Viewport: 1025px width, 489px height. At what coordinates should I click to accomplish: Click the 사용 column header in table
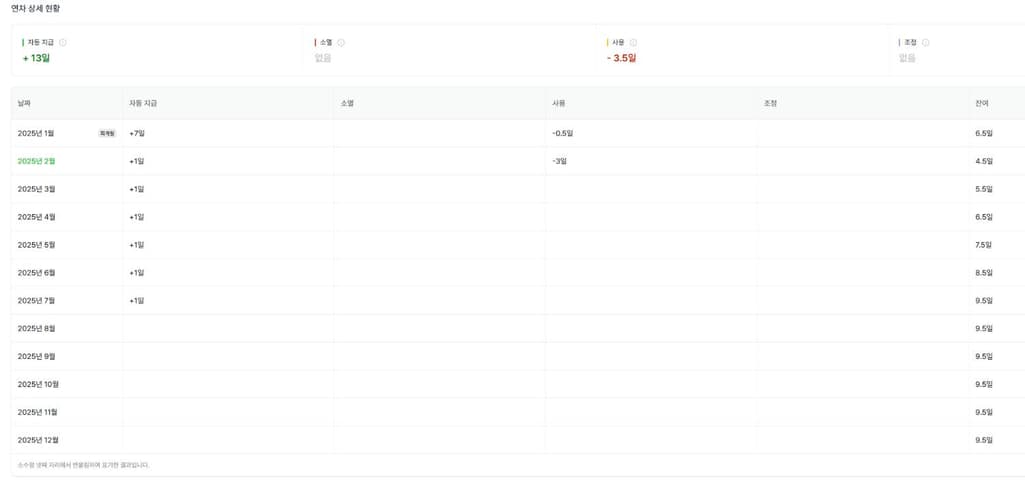click(558, 103)
